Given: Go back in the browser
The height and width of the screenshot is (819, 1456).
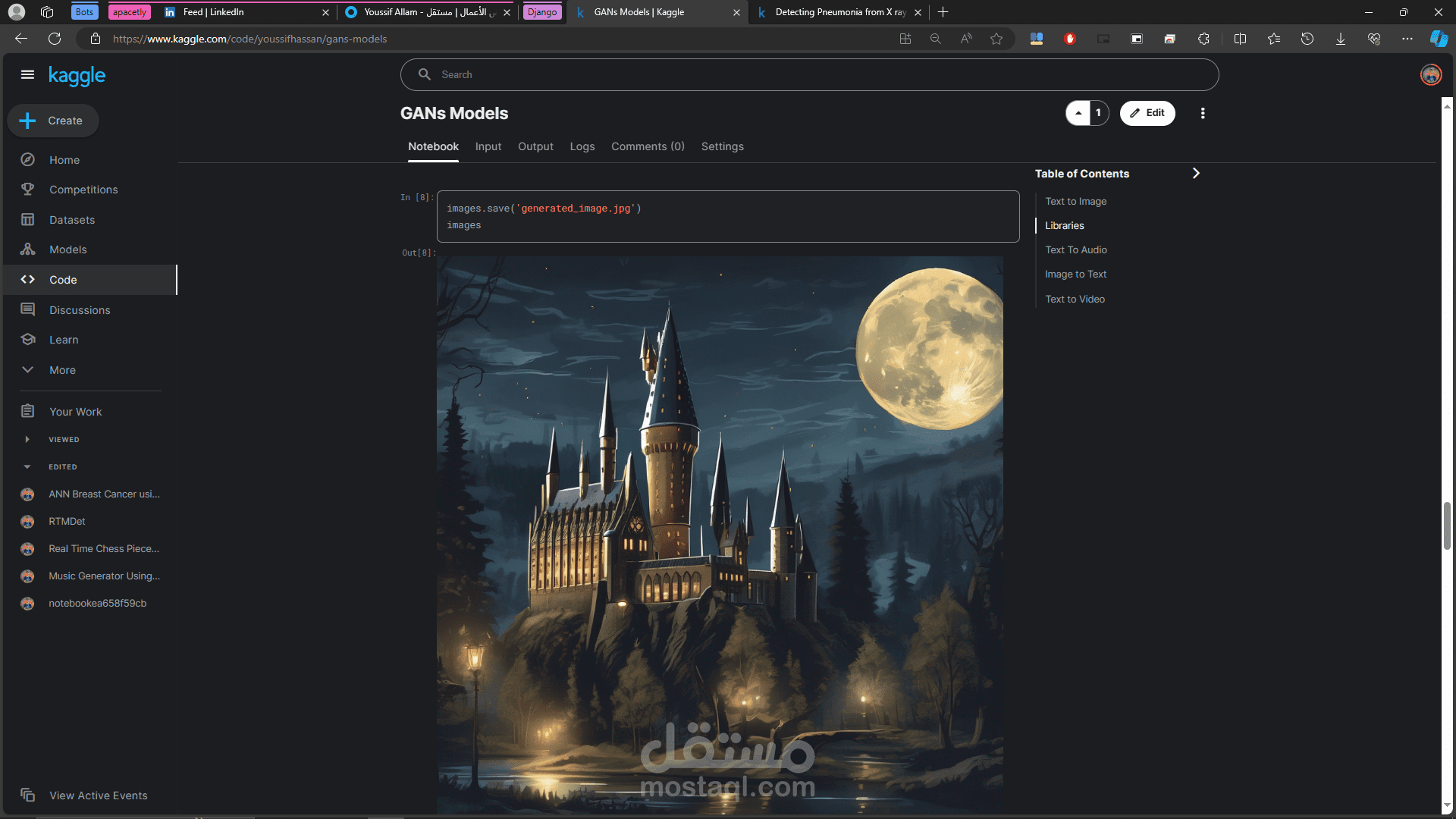Looking at the screenshot, I should pyautogui.click(x=21, y=39).
